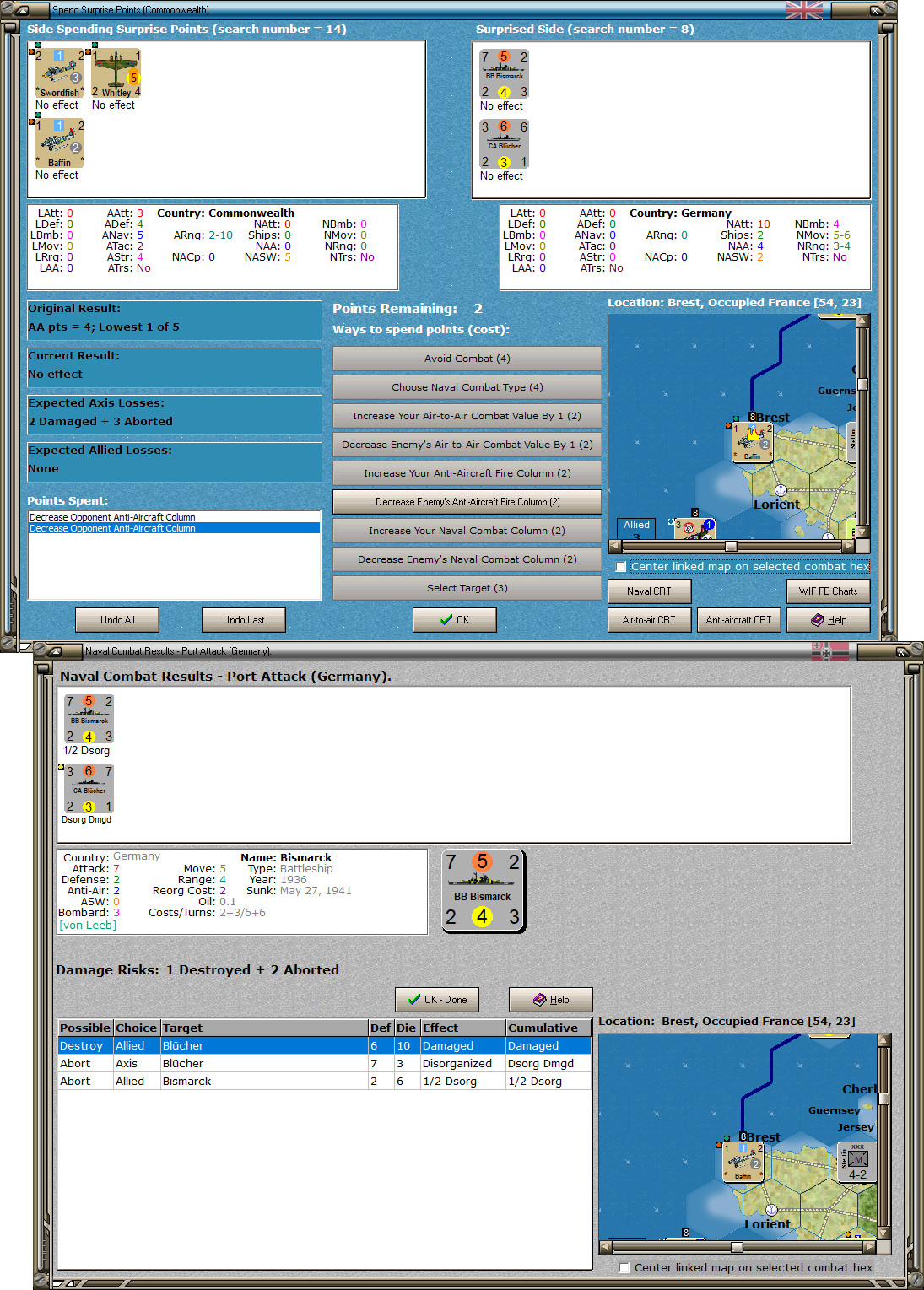Click Increase Your Naval Combat Column
924x1290 pixels.
(467, 531)
